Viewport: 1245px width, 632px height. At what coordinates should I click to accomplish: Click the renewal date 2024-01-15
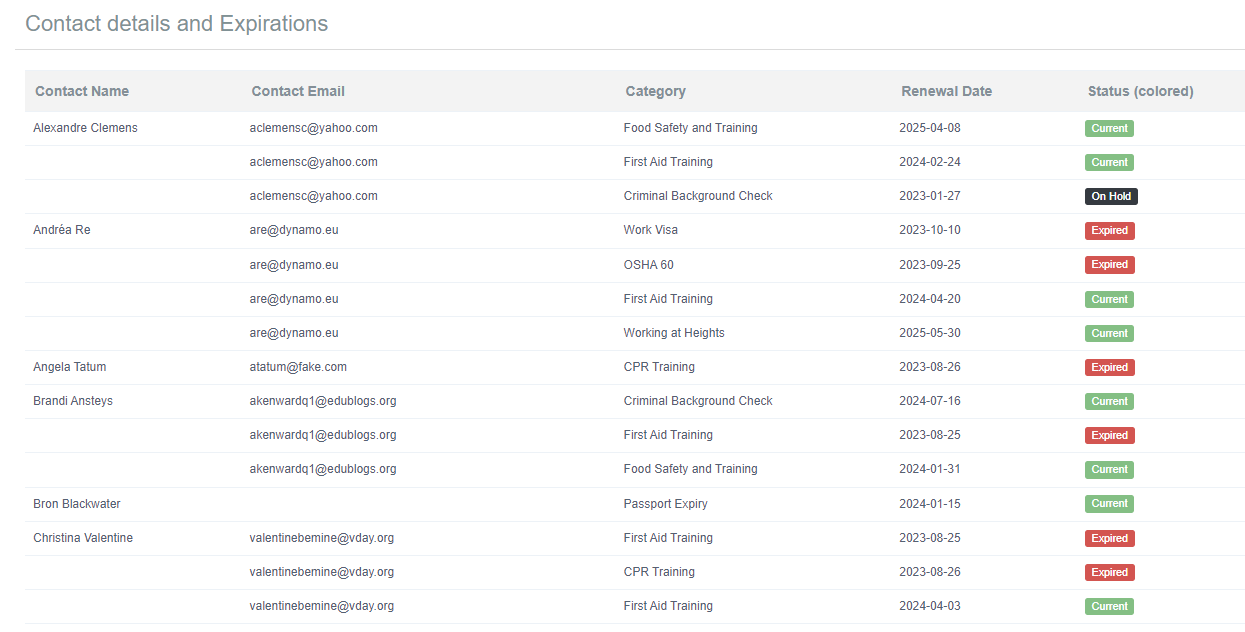tap(930, 504)
